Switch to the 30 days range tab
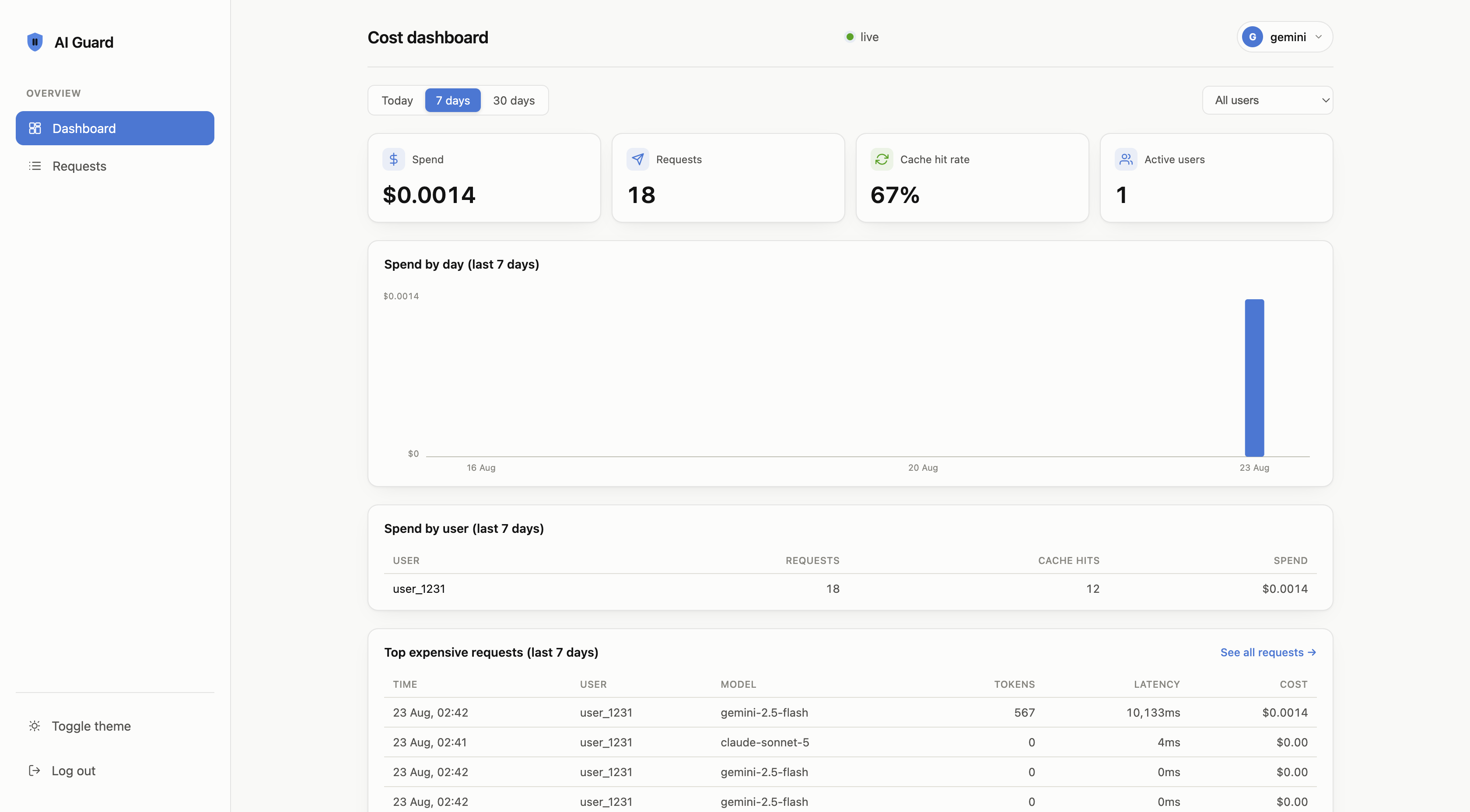This screenshot has width=1470, height=812. click(514, 101)
